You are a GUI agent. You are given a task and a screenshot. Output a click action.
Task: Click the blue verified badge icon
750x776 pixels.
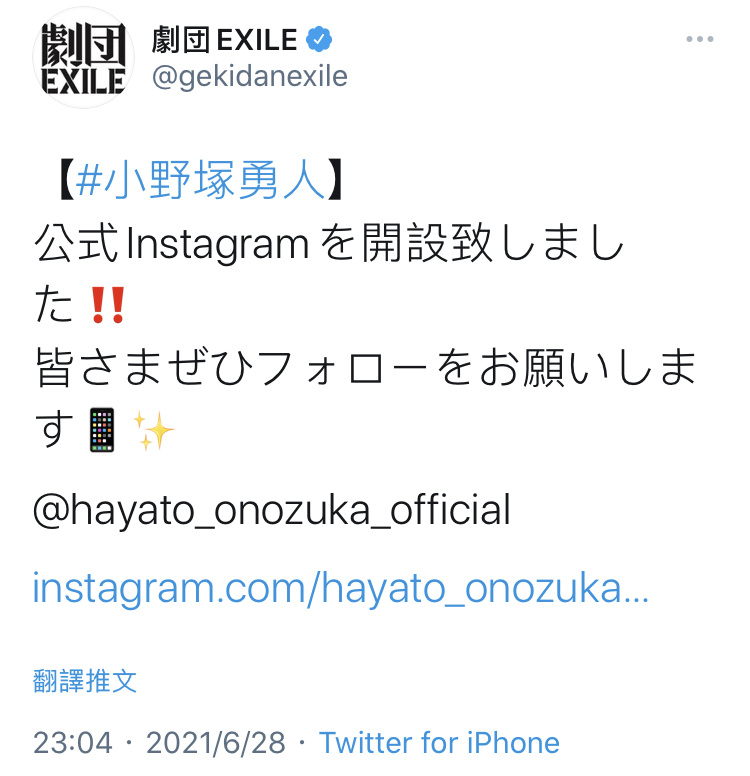(x=319, y=39)
